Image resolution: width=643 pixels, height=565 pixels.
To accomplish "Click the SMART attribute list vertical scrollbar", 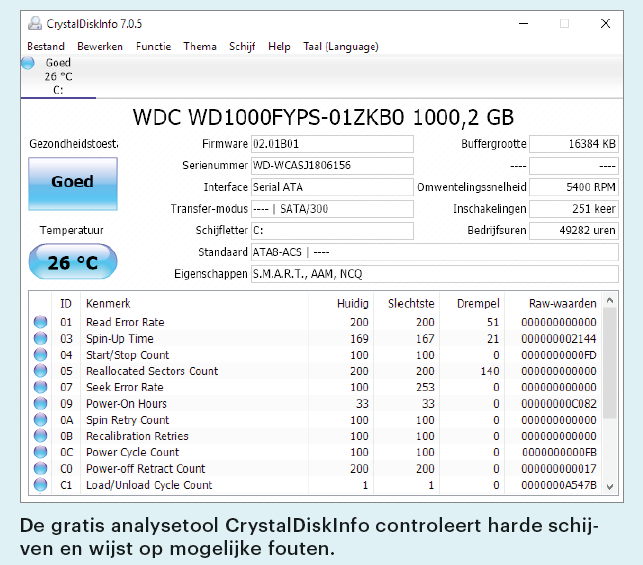I will tap(610, 390).
